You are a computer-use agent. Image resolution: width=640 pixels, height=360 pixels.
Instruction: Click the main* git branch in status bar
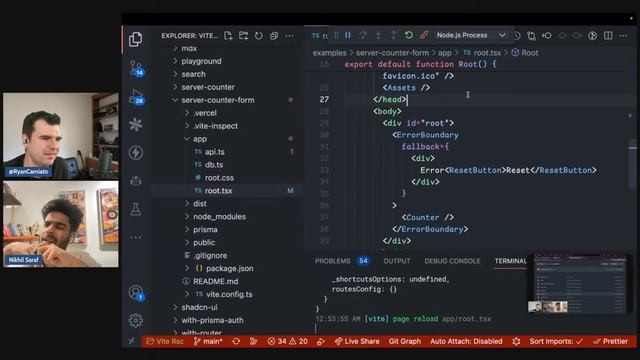(208, 341)
